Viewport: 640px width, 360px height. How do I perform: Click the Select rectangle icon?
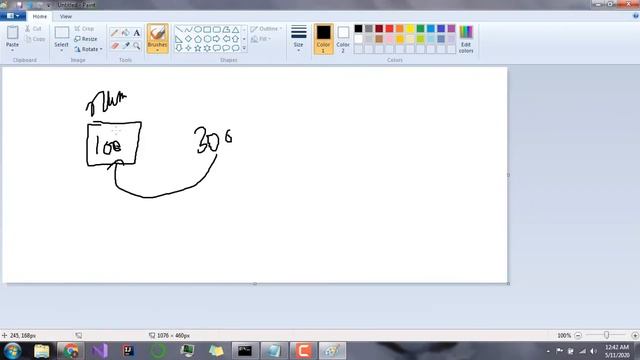click(62, 33)
